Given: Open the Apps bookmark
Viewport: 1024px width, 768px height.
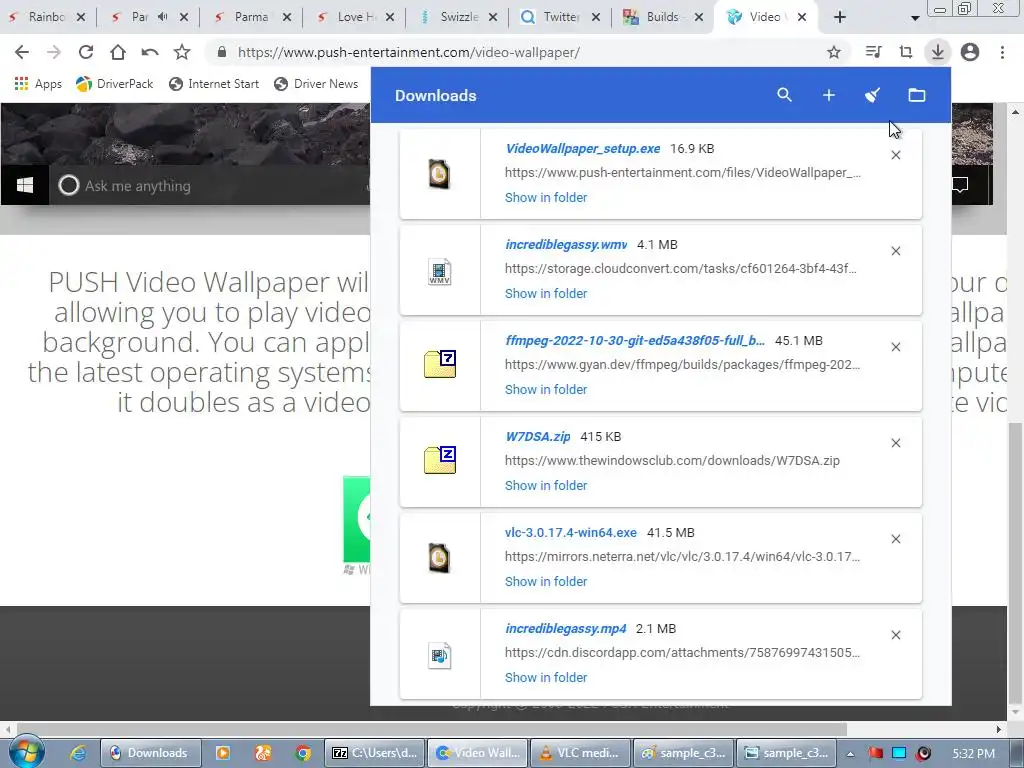Looking at the screenshot, I should pos(38,84).
